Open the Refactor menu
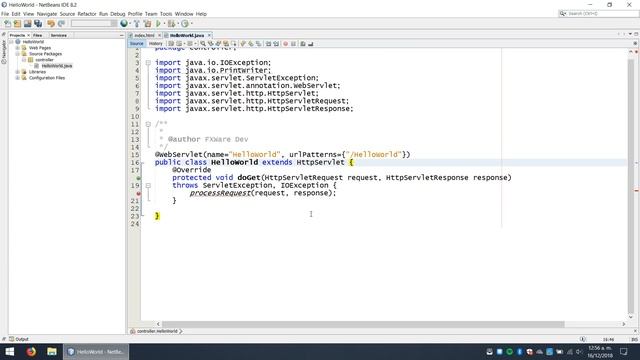Viewport: 640px width, 360px height. [x=87, y=14]
